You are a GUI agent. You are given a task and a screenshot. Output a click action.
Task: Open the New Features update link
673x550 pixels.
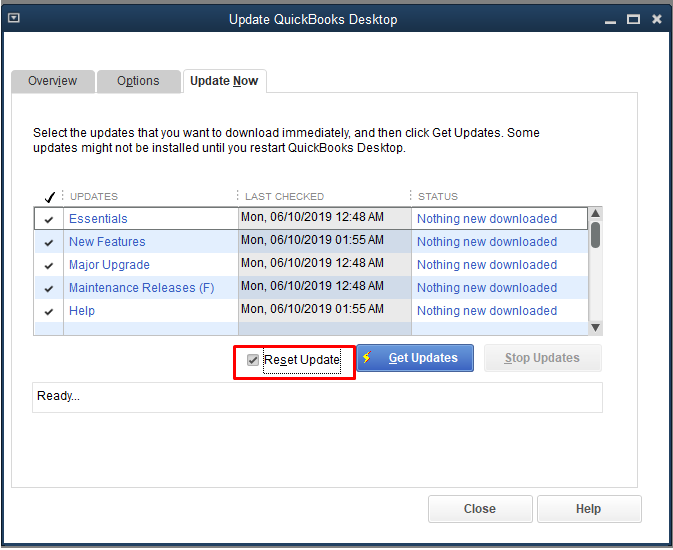[107, 242]
